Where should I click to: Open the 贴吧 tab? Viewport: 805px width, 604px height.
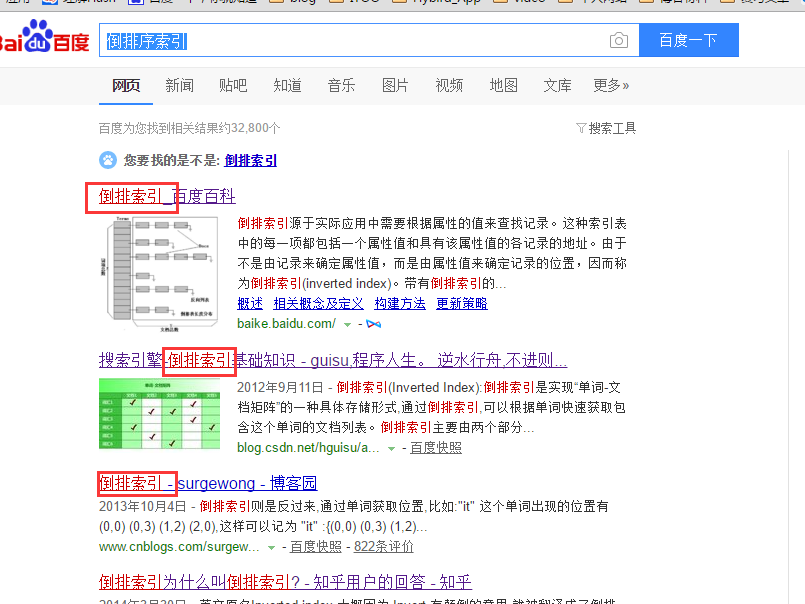[x=233, y=85]
